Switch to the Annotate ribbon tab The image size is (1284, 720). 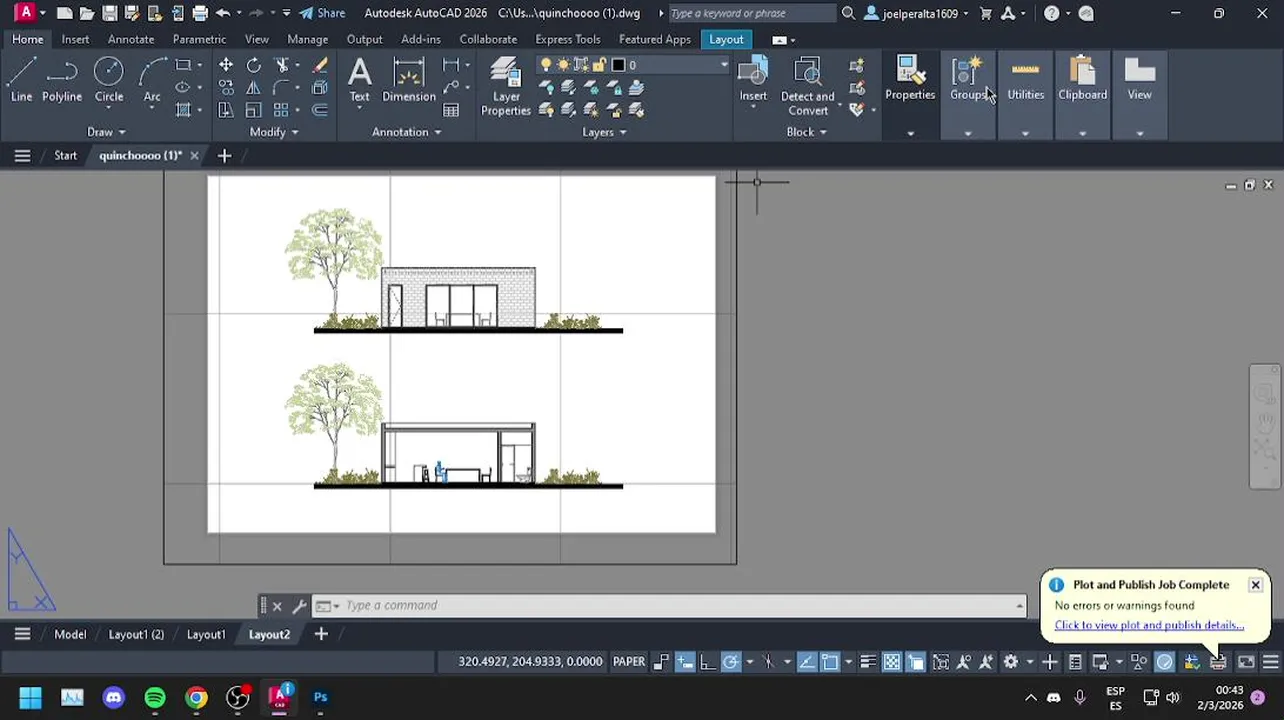click(x=131, y=39)
